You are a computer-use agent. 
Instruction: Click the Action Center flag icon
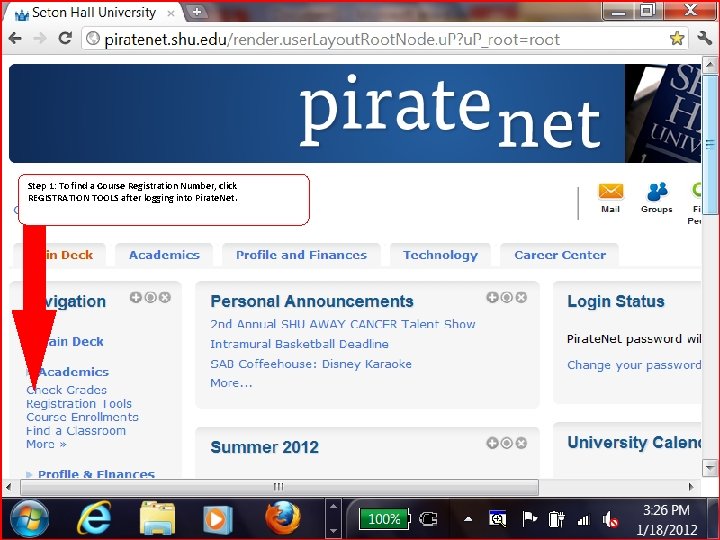coord(530,519)
